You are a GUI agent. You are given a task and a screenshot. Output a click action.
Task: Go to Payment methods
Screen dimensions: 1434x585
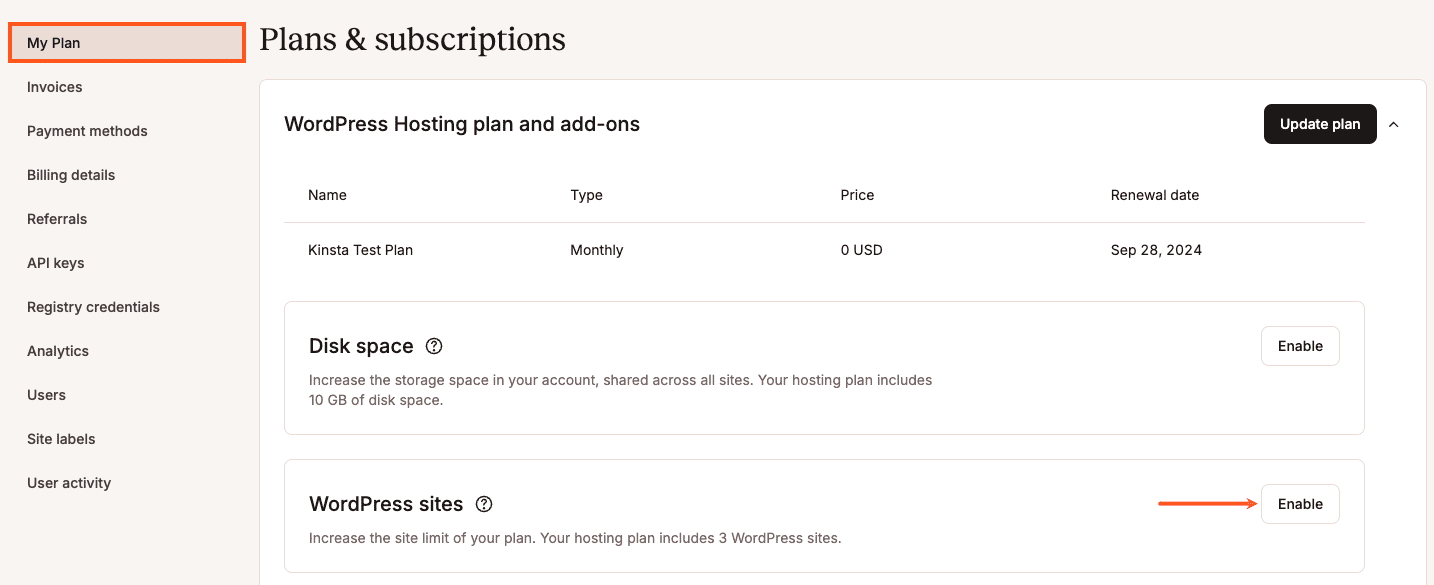click(x=87, y=131)
